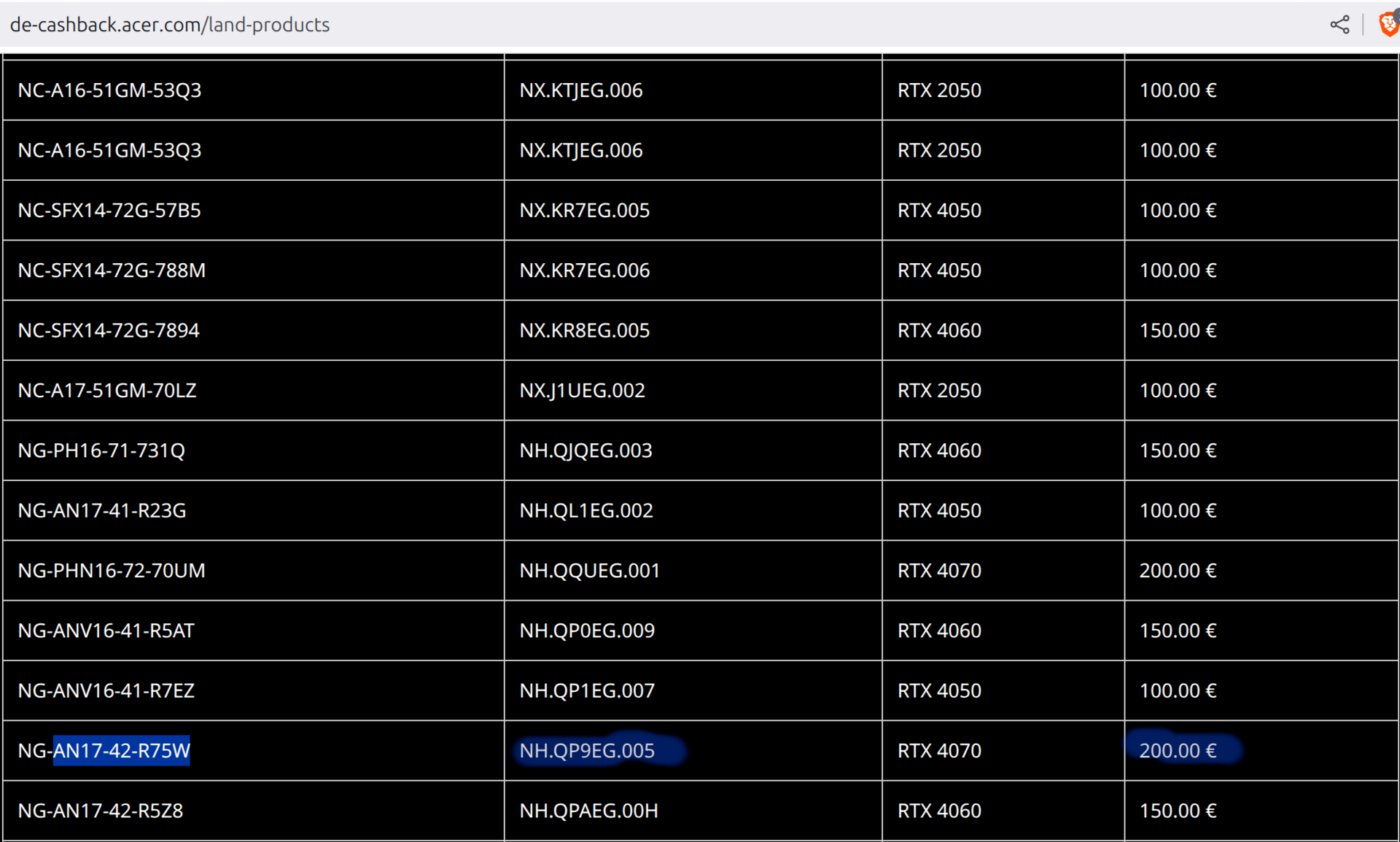Viewport: 1400px width, 842px height.
Task: Click model NC-SFX14-72G-788M
Action: point(112,270)
